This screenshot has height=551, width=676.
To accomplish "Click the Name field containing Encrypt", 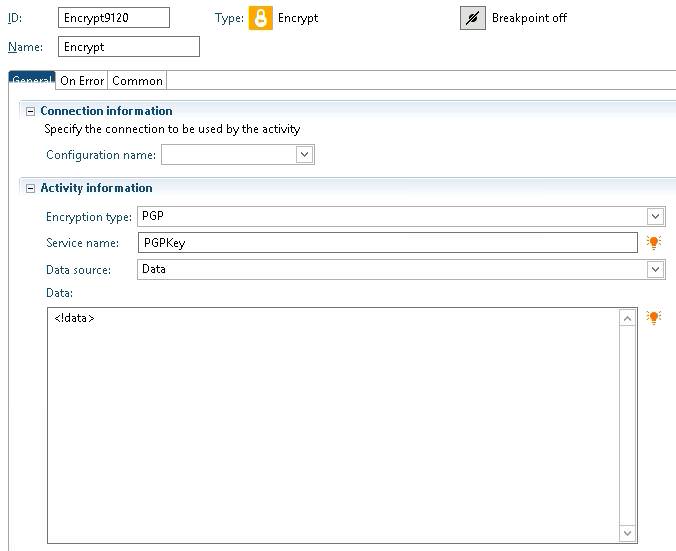I will (129, 47).
